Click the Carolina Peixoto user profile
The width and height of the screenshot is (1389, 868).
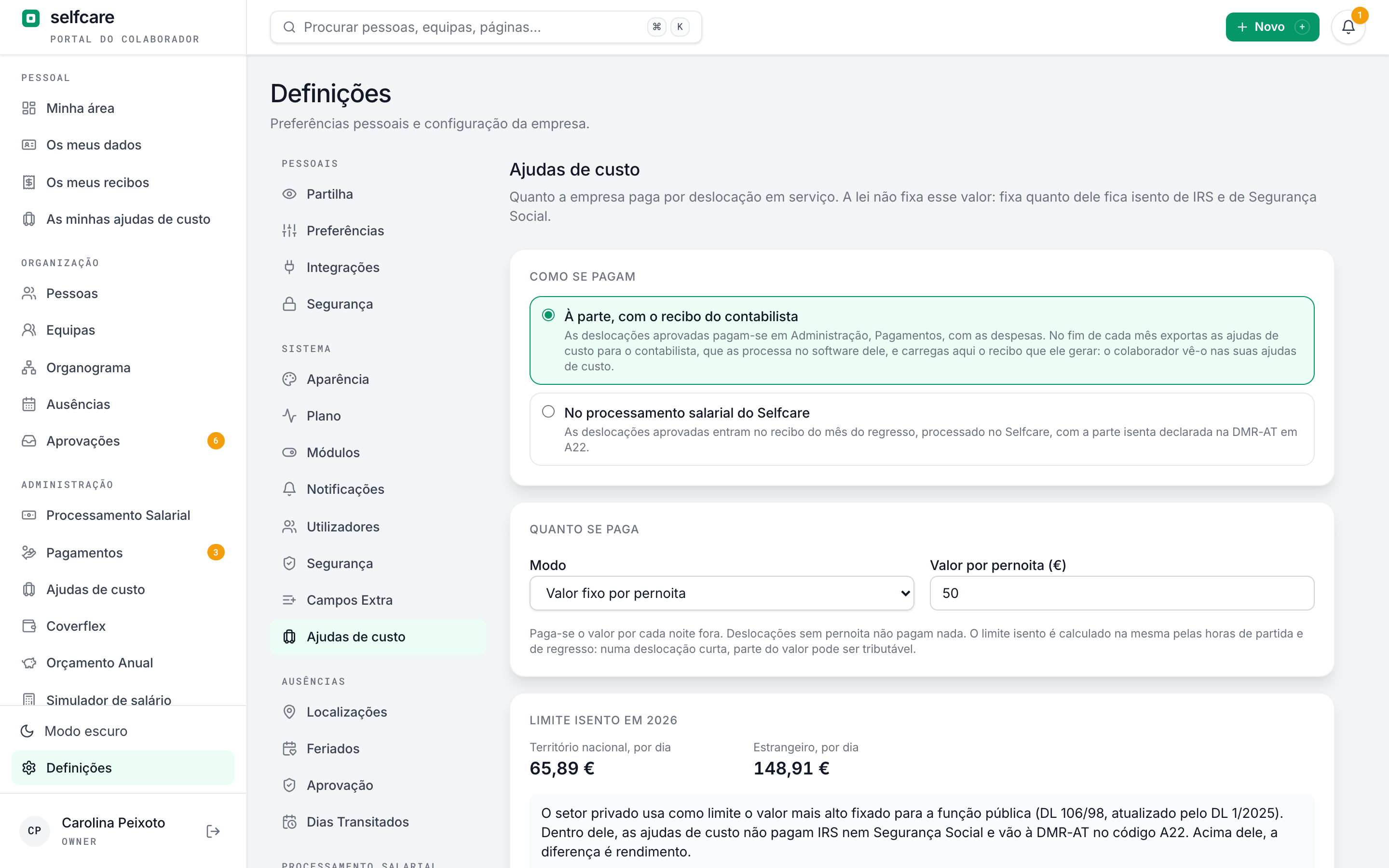(109, 831)
